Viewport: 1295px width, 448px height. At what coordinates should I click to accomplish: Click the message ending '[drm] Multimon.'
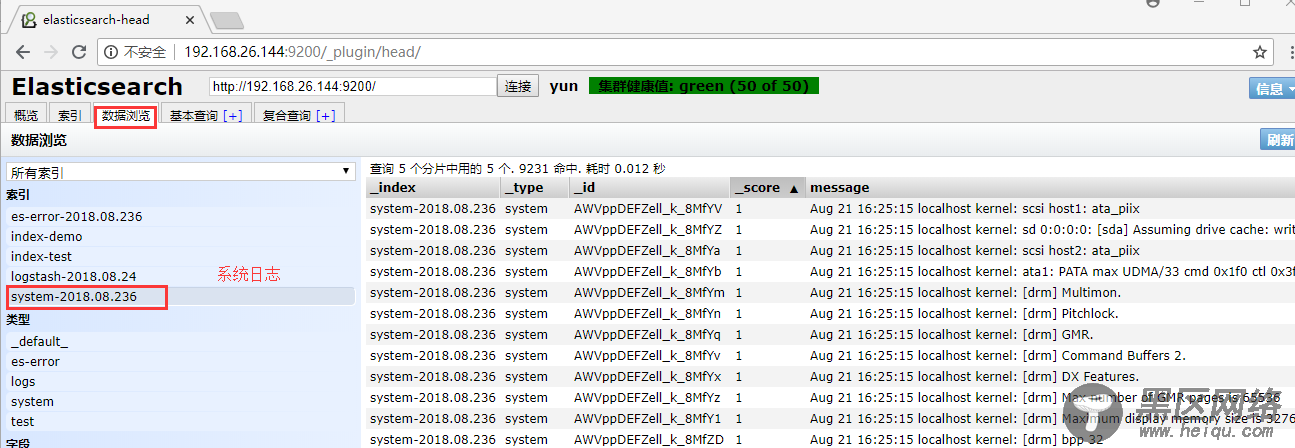[x=965, y=293]
